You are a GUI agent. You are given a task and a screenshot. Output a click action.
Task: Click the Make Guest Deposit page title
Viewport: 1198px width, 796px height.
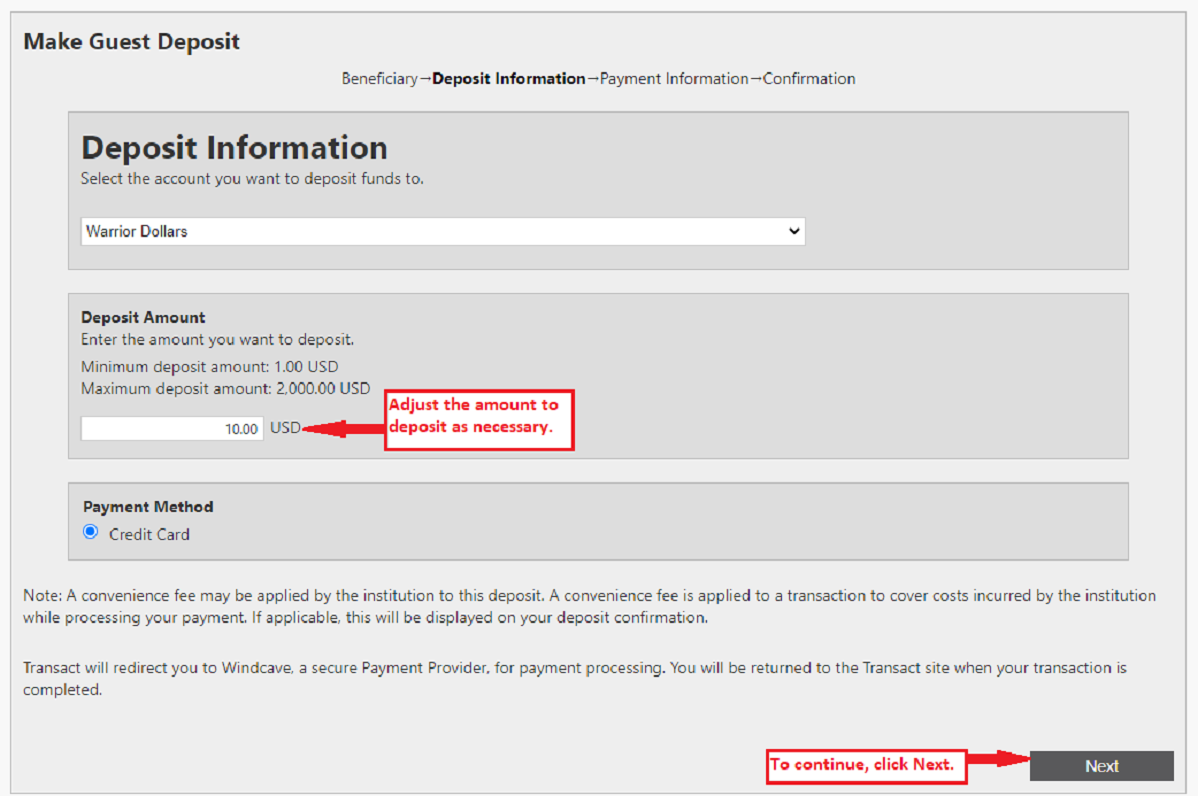[x=131, y=41]
